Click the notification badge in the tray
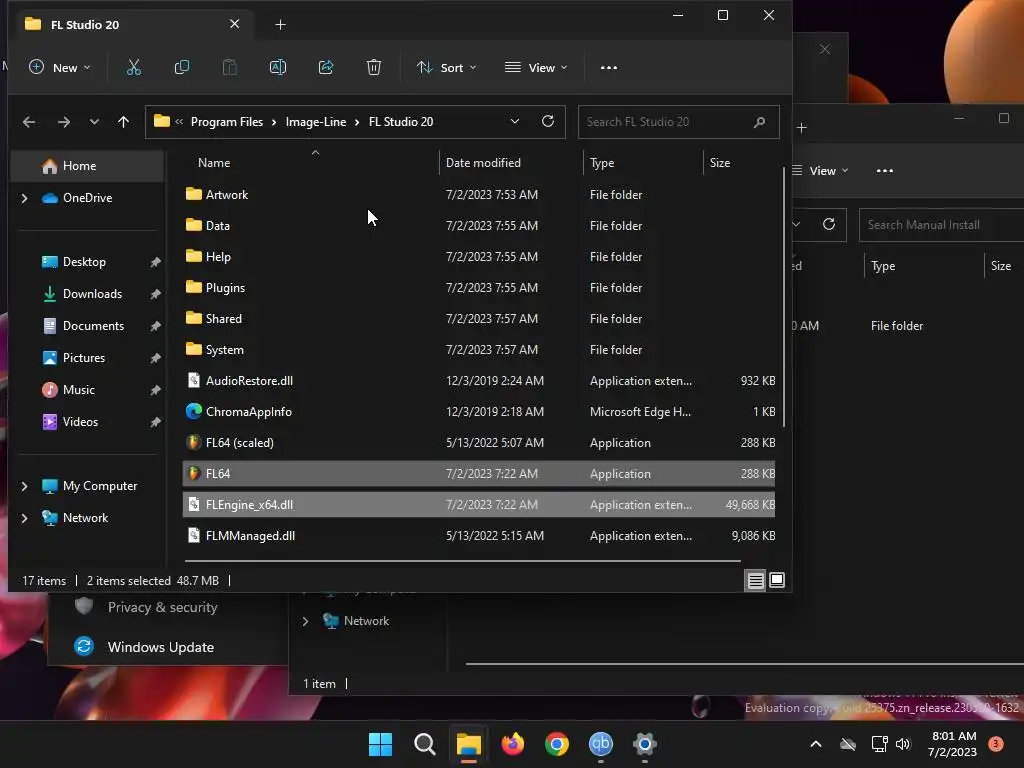 point(996,744)
